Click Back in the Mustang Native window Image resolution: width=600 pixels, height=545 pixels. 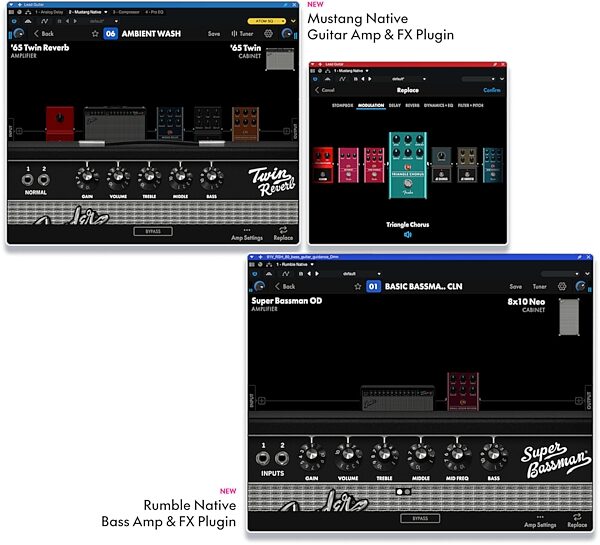44,34
